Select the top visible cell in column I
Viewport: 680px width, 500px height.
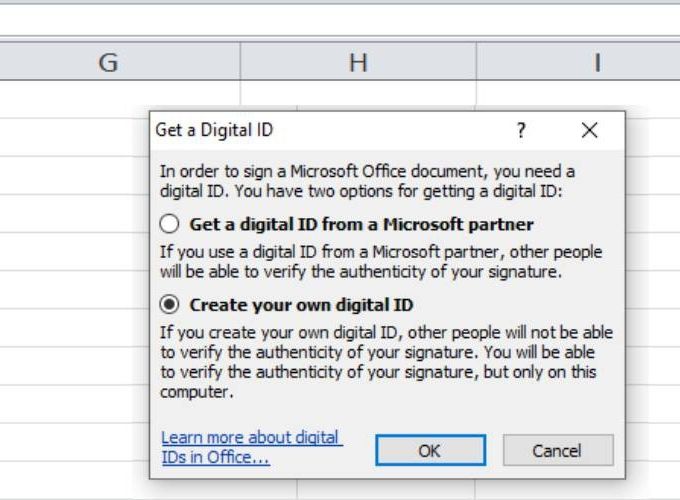click(x=578, y=93)
